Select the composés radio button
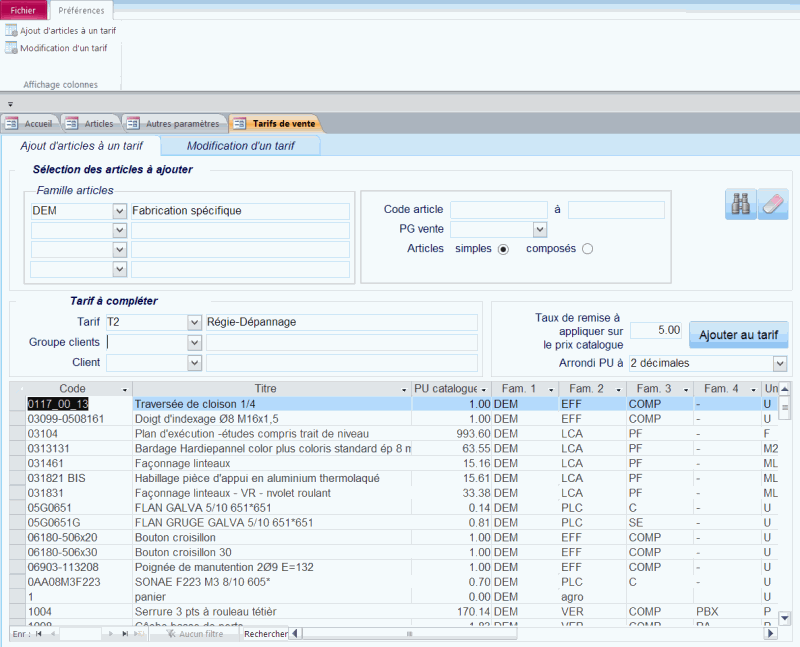Screen dimensions: 800x647 [x=586, y=249]
